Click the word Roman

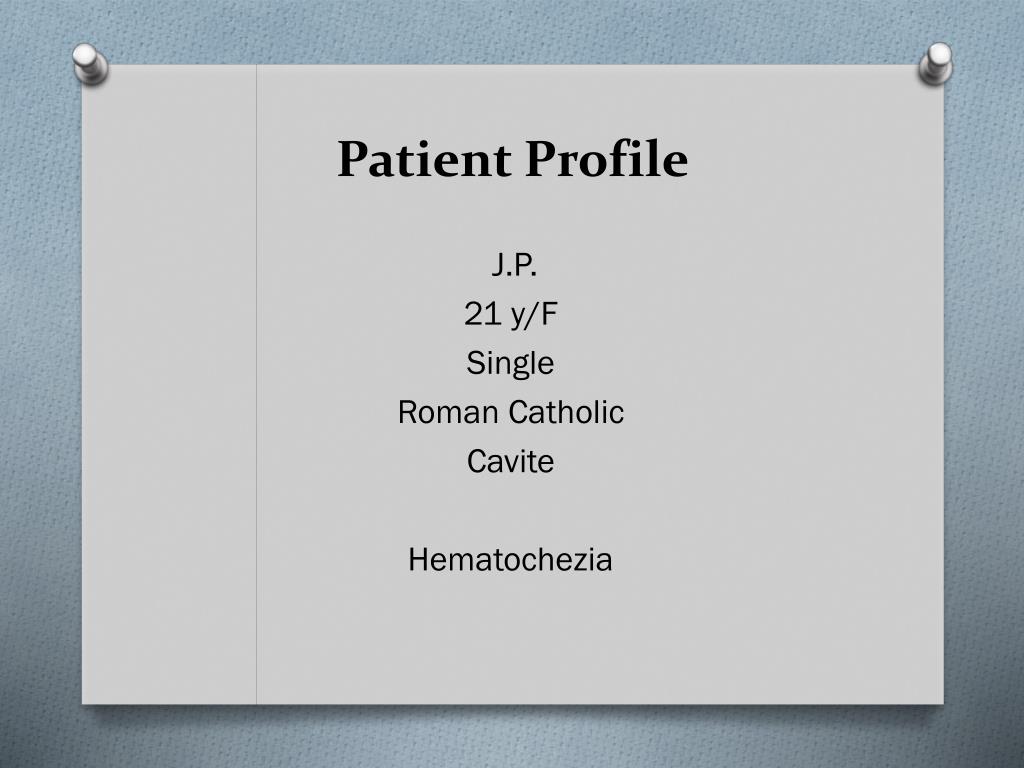(449, 412)
